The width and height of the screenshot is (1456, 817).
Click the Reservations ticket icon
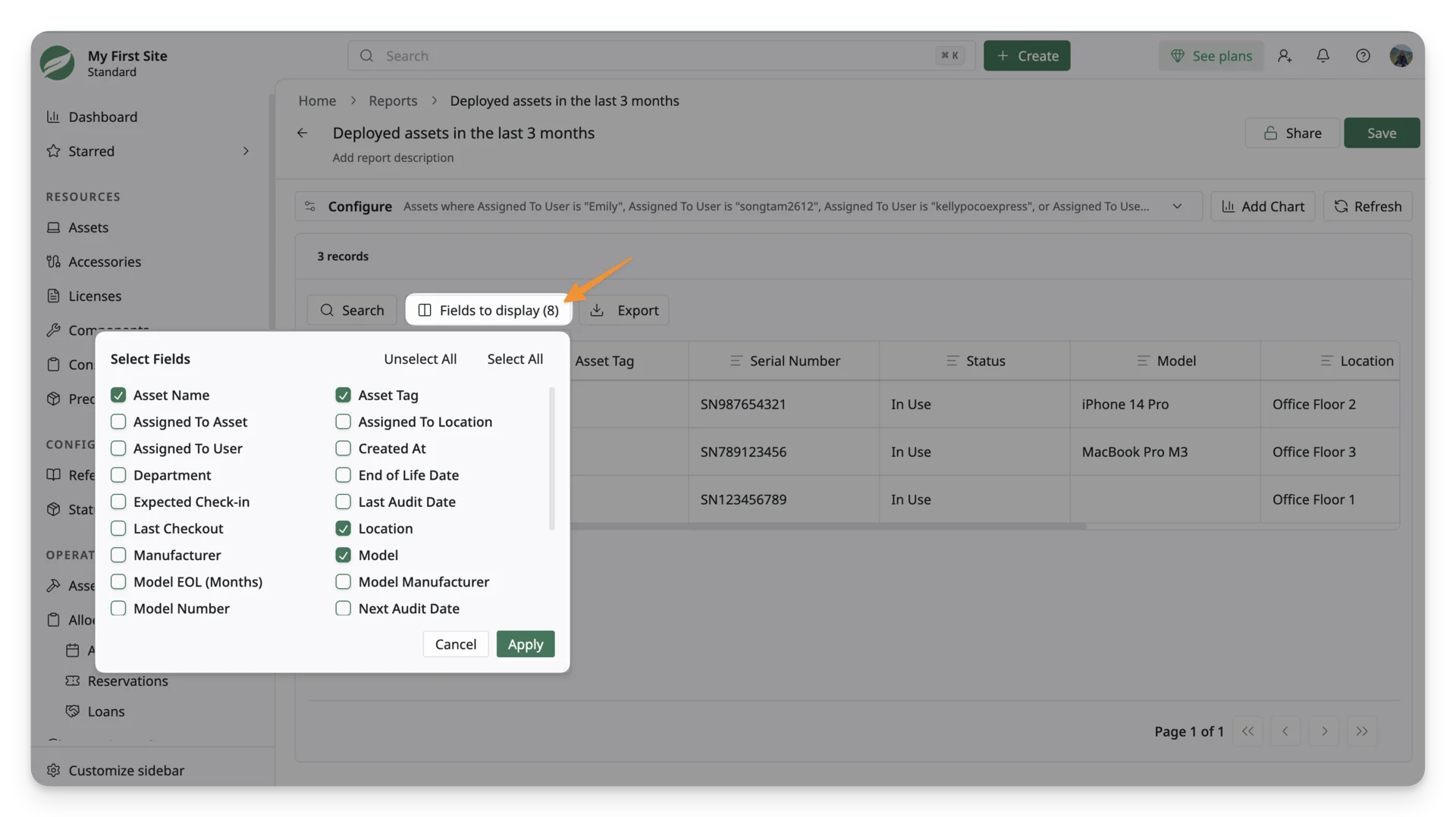pyautogui.click(x=73, y=681)
